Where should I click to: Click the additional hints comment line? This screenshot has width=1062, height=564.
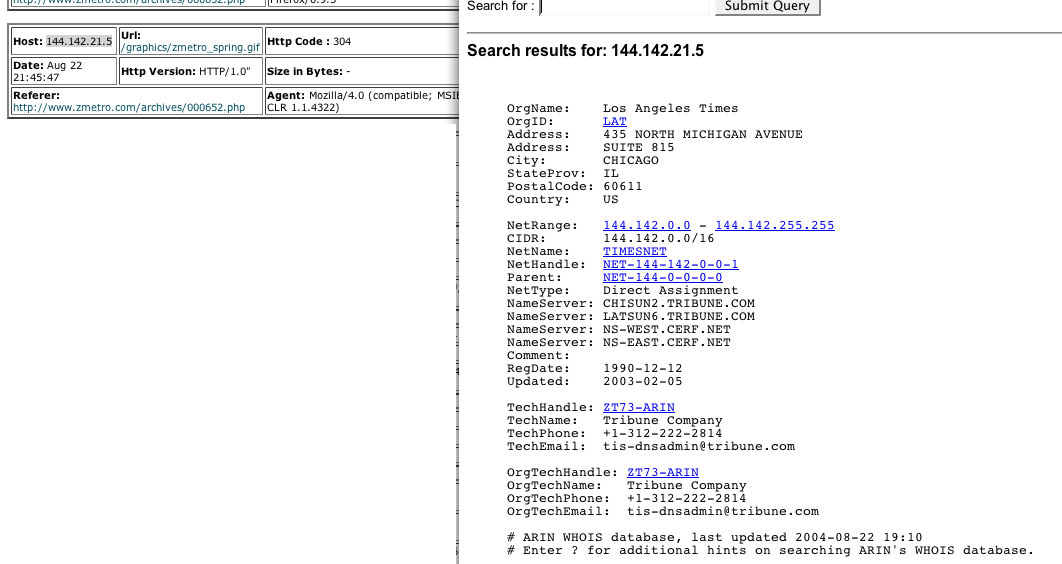click(x=771, y=550)
